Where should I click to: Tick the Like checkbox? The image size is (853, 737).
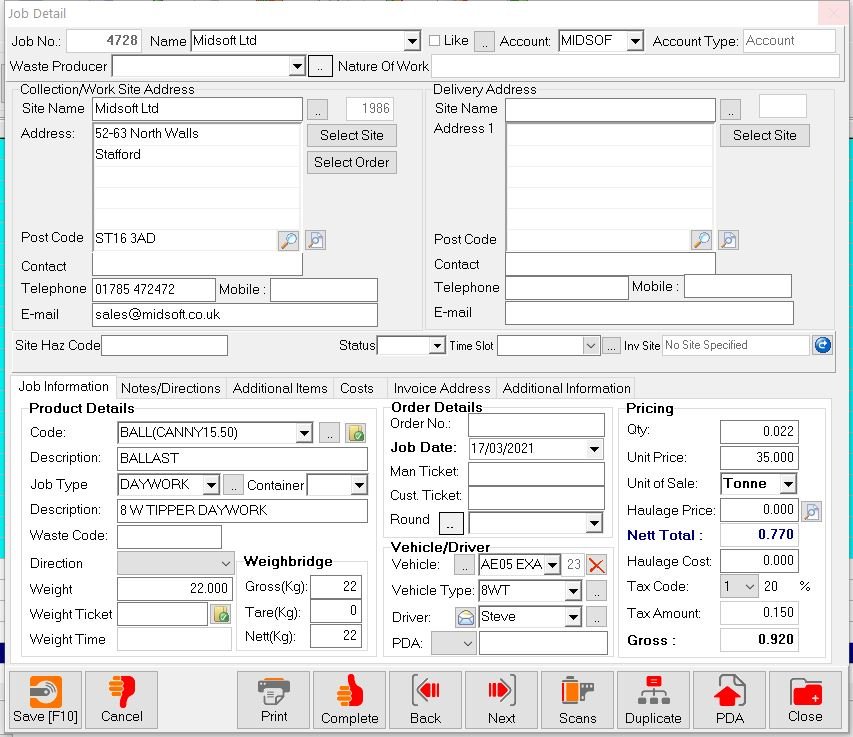coord(435,41)
